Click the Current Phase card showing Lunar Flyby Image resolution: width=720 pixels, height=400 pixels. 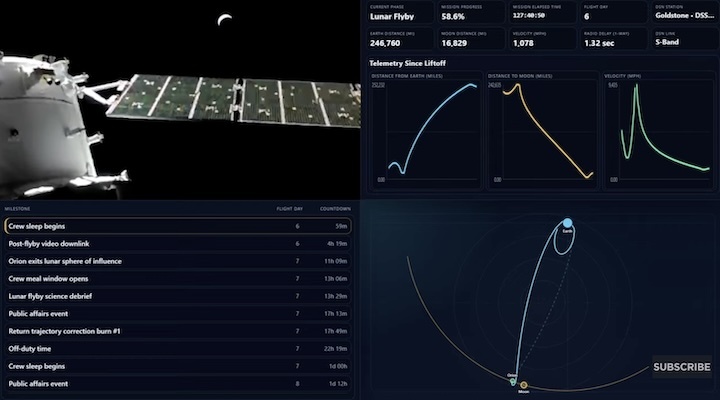[400, 12]
